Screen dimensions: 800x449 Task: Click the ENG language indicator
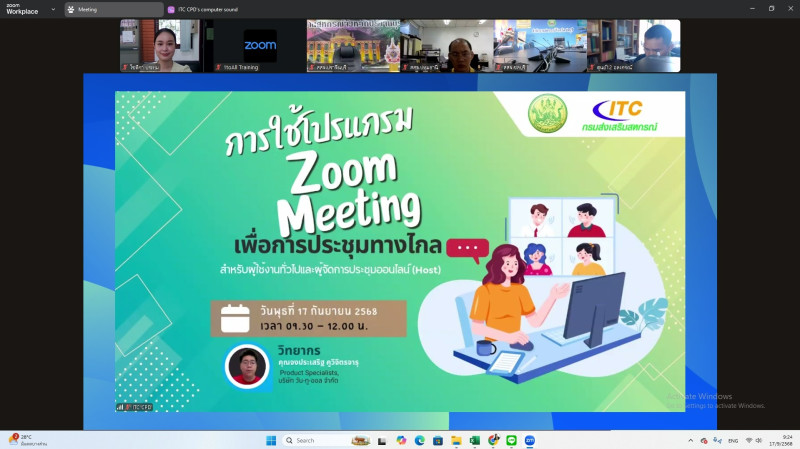733,440
